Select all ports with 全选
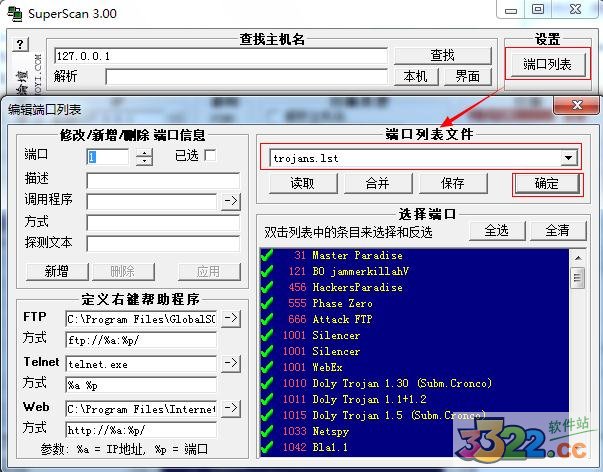The width and height of the screenshot is (603, 472). point(497,231)
